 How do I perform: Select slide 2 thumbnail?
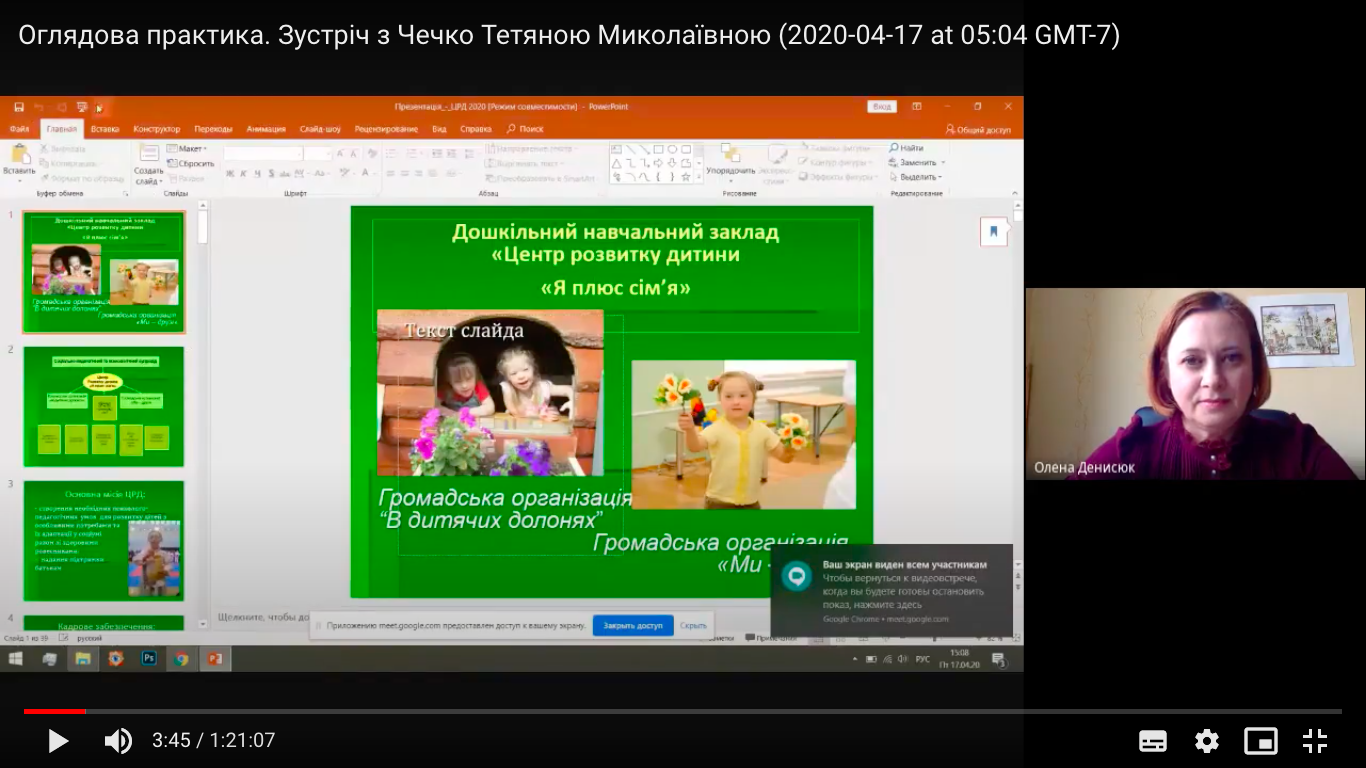(103, 406)
